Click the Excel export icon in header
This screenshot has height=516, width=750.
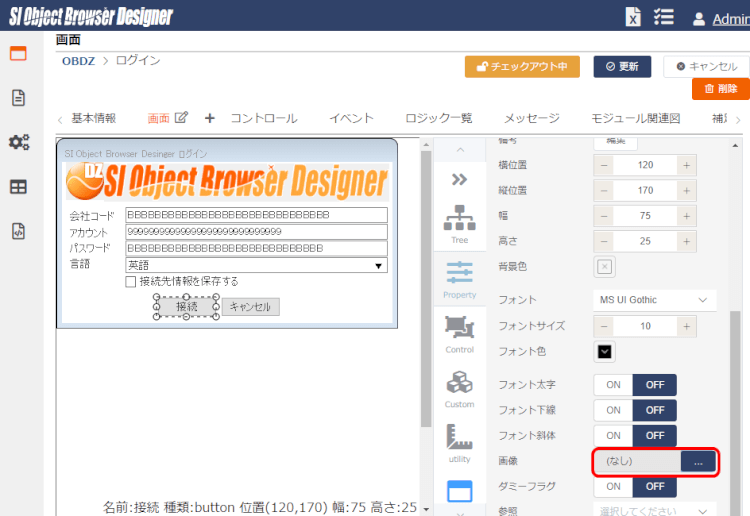[x=633, y=17]
